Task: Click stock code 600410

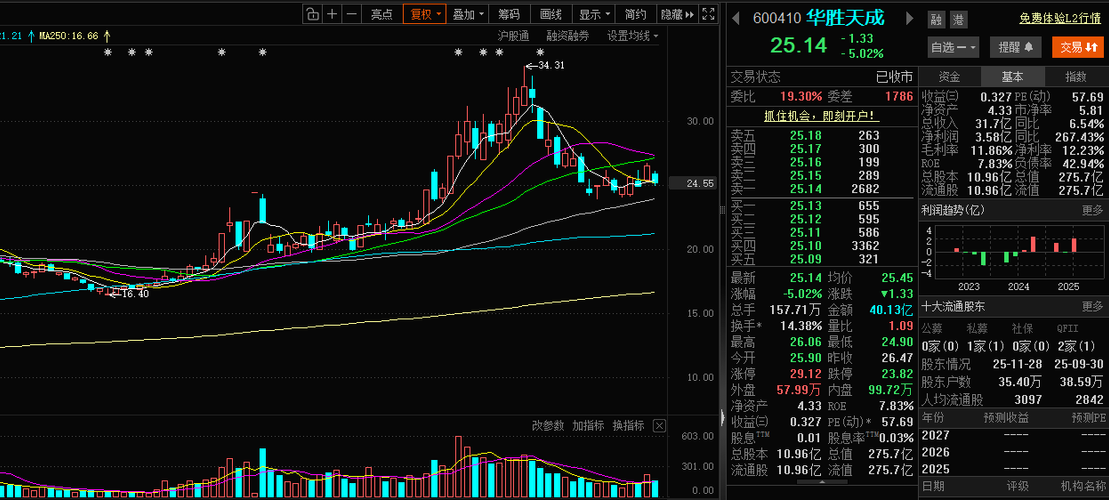Action: [778, 18]
